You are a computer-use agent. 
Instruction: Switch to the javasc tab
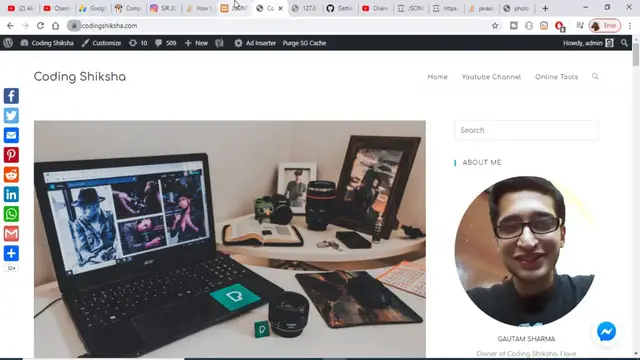(481, 8)
